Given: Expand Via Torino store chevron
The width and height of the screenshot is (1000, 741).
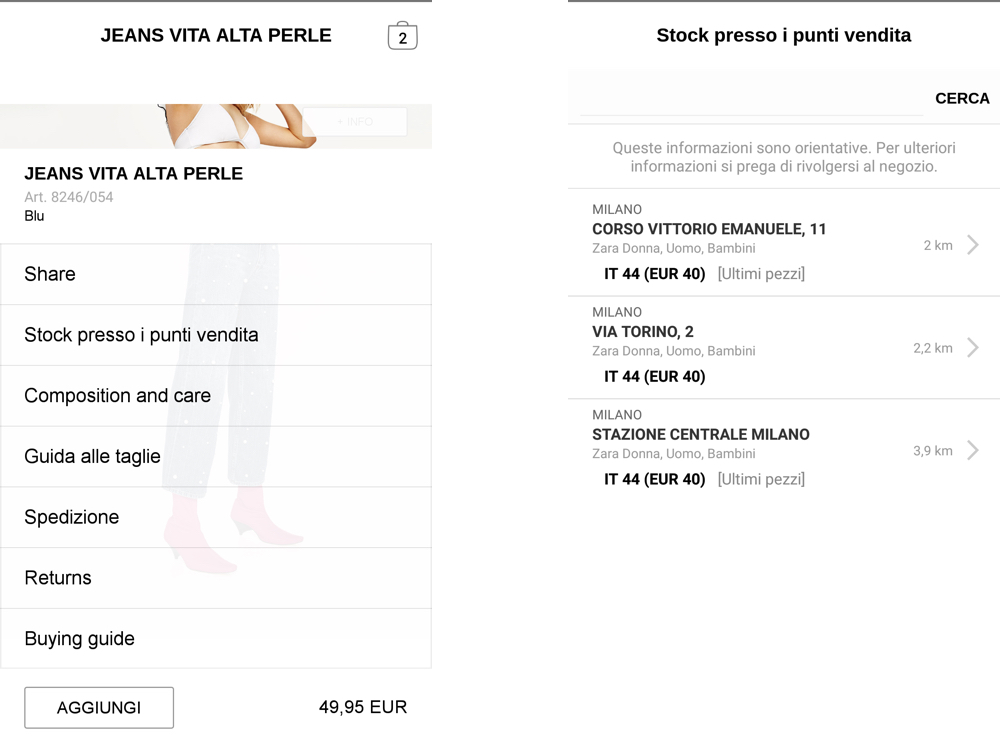Looking at the screenshot, I should point(973,348).
